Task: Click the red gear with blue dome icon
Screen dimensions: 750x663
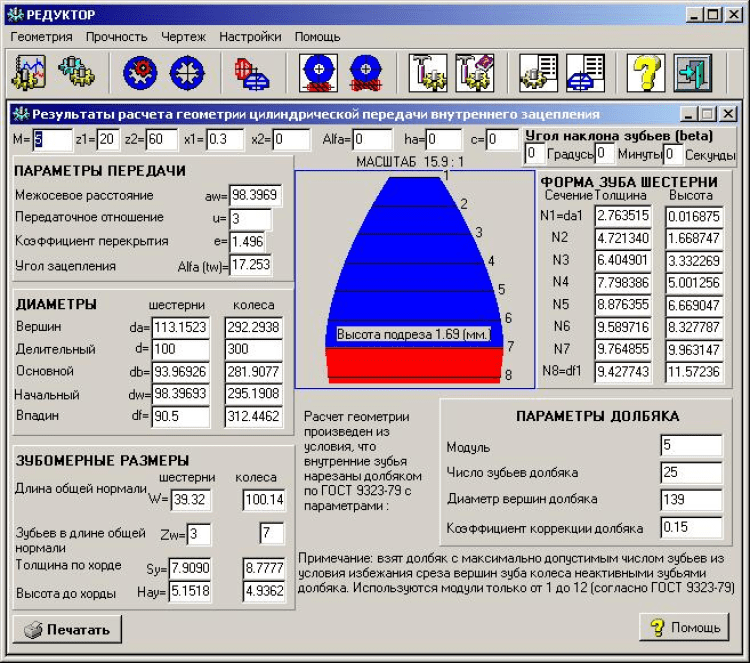Action: 249,72
